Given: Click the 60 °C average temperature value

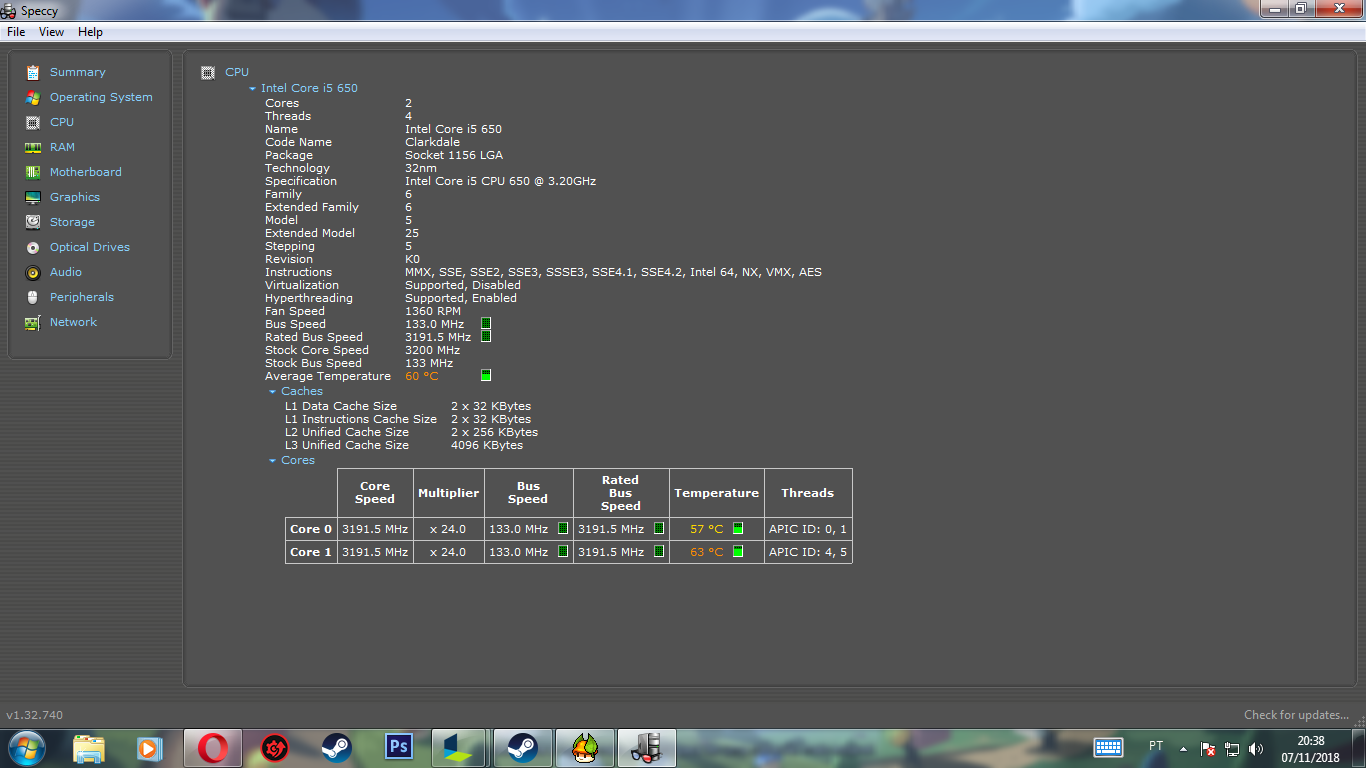Looking at the screenshot, I should point(422,376).
